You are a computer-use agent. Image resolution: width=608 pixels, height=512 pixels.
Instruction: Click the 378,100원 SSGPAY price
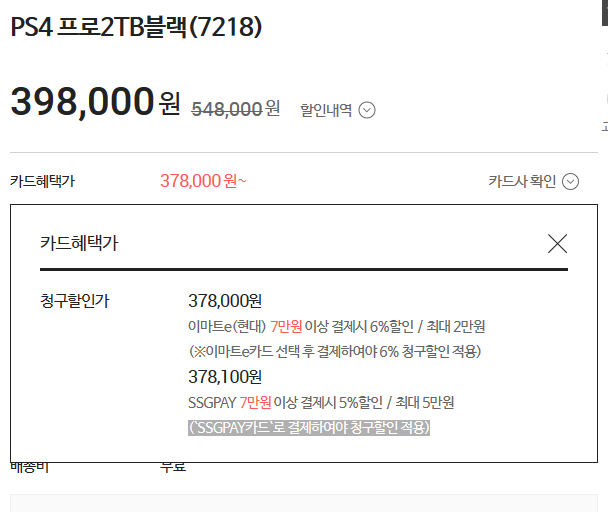click(224, 377)
